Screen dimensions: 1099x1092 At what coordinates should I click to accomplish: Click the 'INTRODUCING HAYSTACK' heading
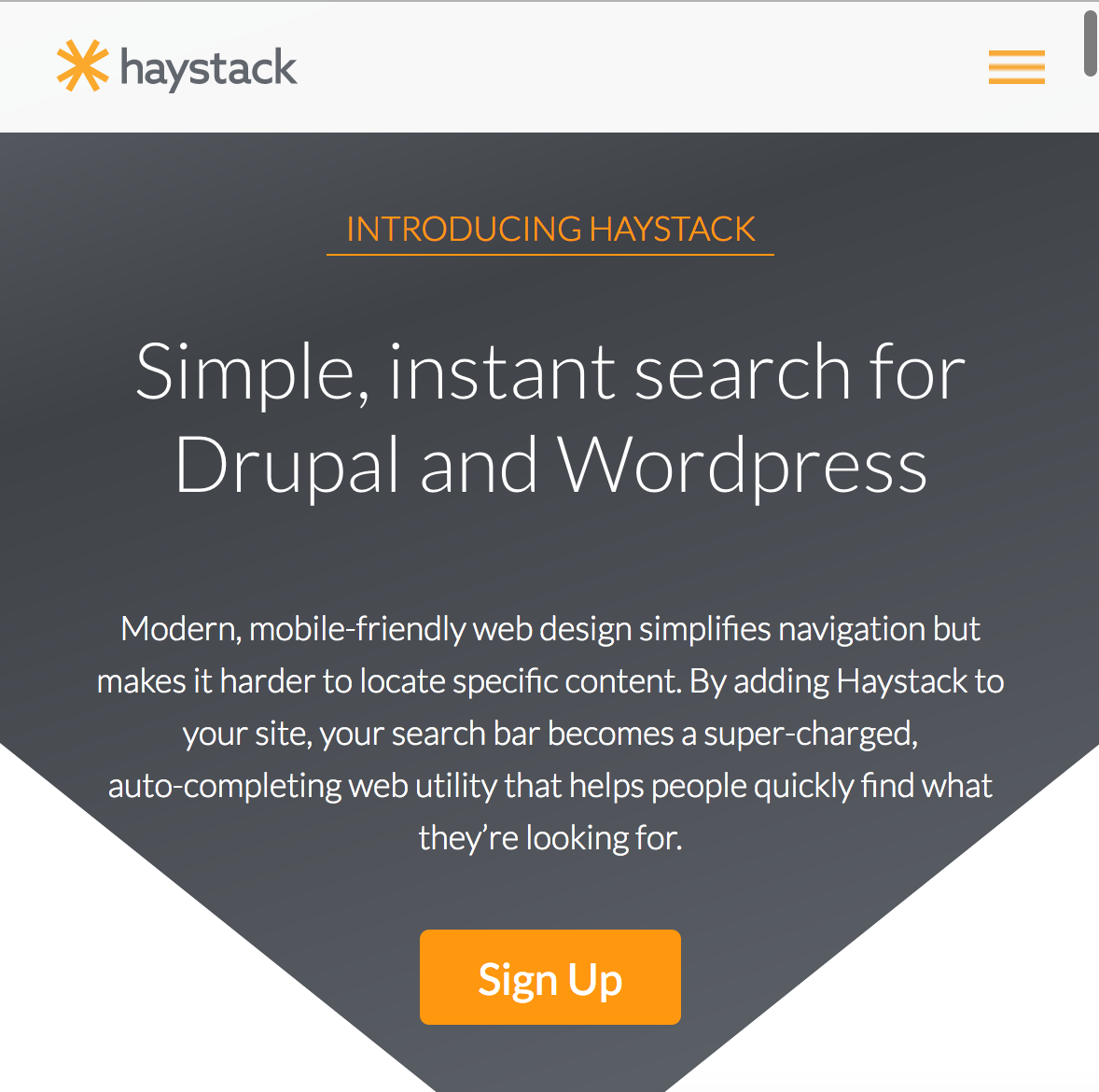(x=550, y=230)
